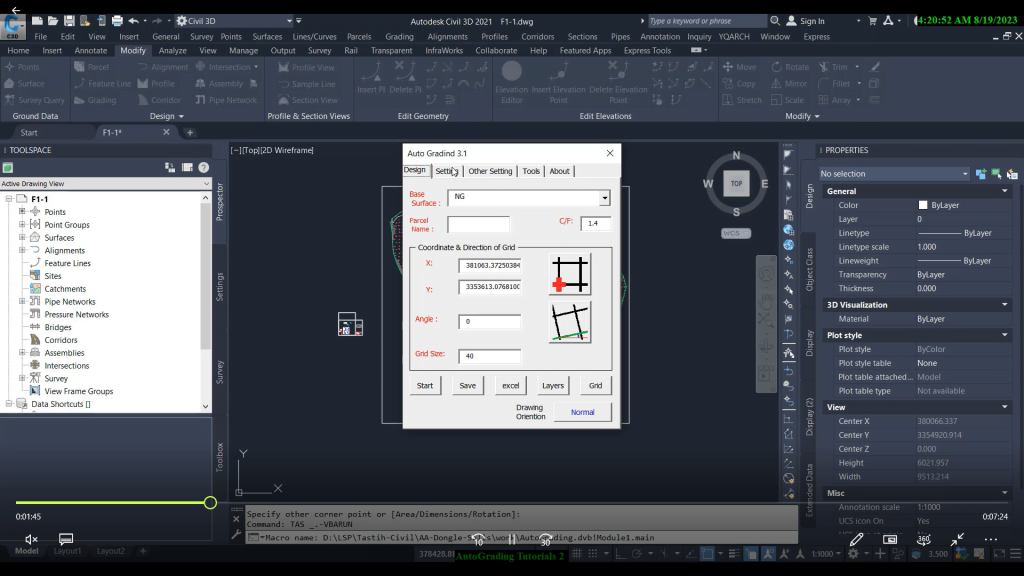The image size is (1024, 576).
Task: Select Corridors in the Prospector tree
Action: tap(61, 340)
